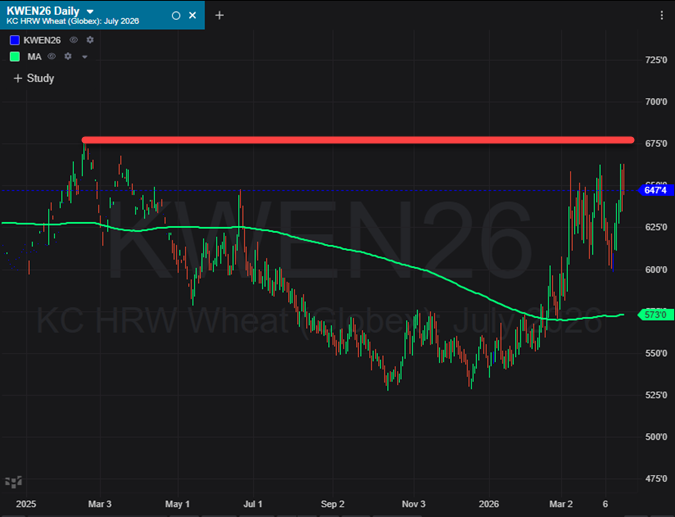Click the logo icon at chart bottom-left
The height and width of the screenshot is (517, 675).
click(x=13, y=482)
